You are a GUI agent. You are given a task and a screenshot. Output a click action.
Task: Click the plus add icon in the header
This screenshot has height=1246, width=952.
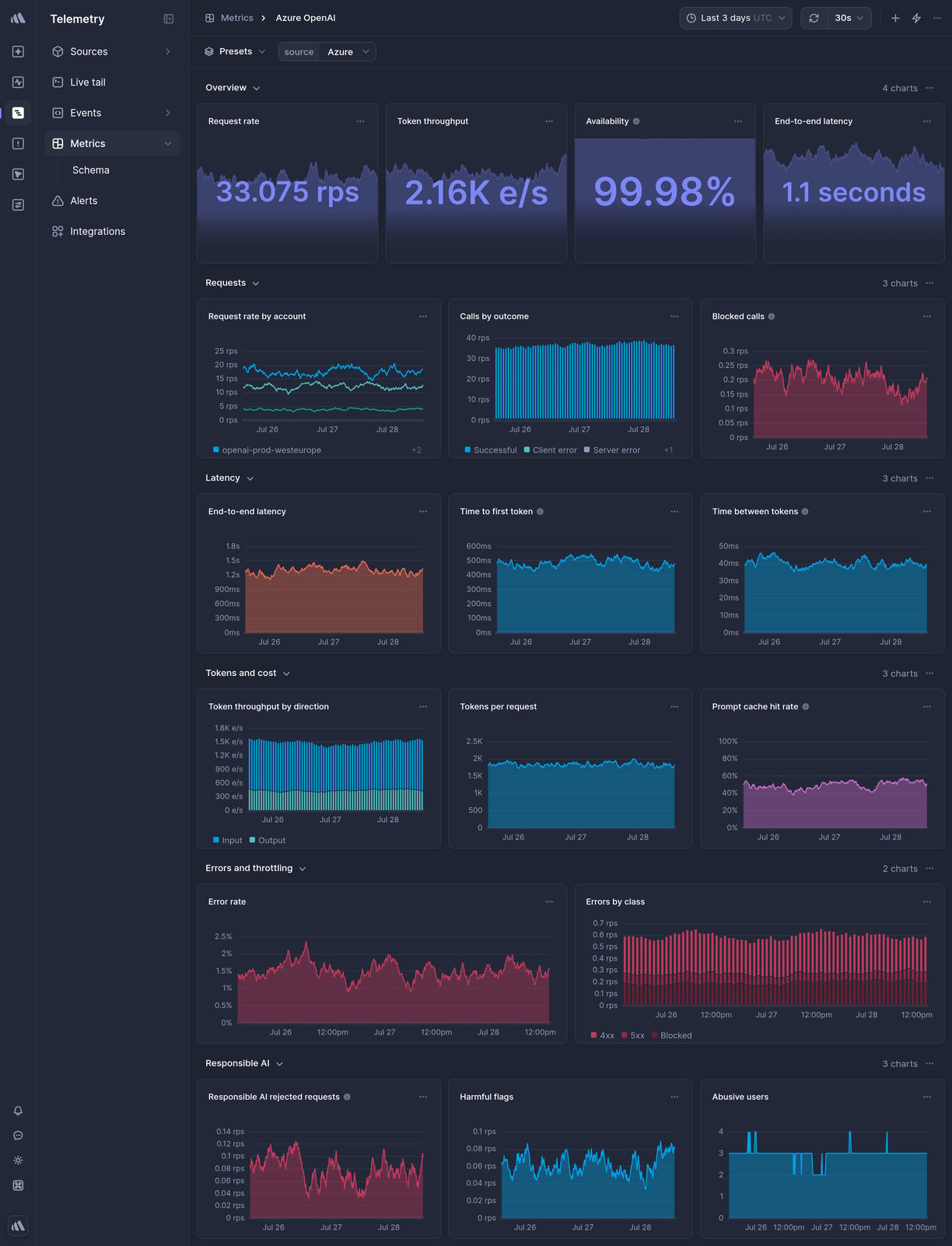pyautogui.click(x=895, y=18)
